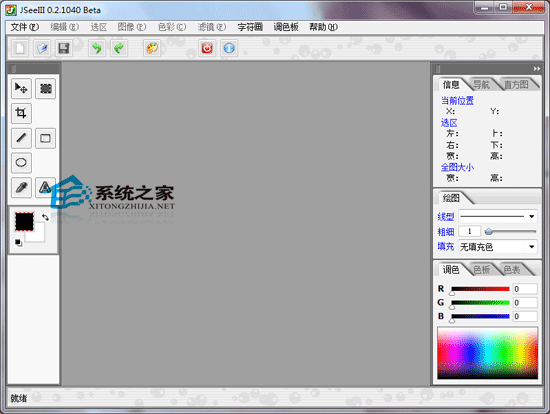Click the JSeeIII title bar app icon
Image resolution: width=550 pixels, height=414 pixels.
(x=11, y=10)
